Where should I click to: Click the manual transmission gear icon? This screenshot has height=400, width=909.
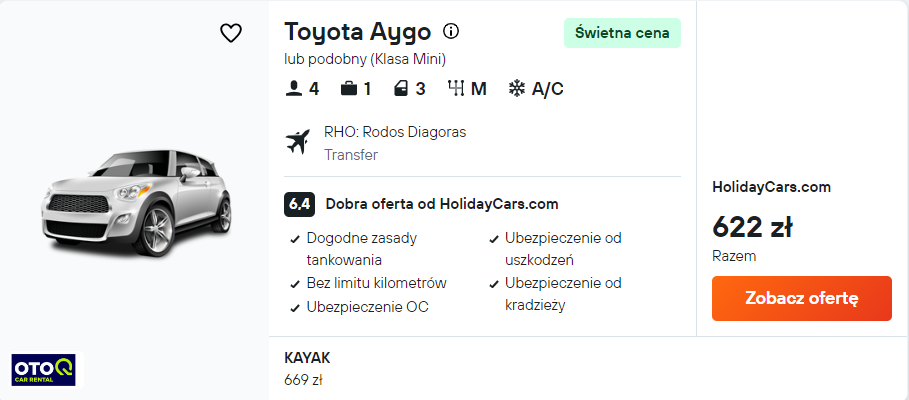456,89
